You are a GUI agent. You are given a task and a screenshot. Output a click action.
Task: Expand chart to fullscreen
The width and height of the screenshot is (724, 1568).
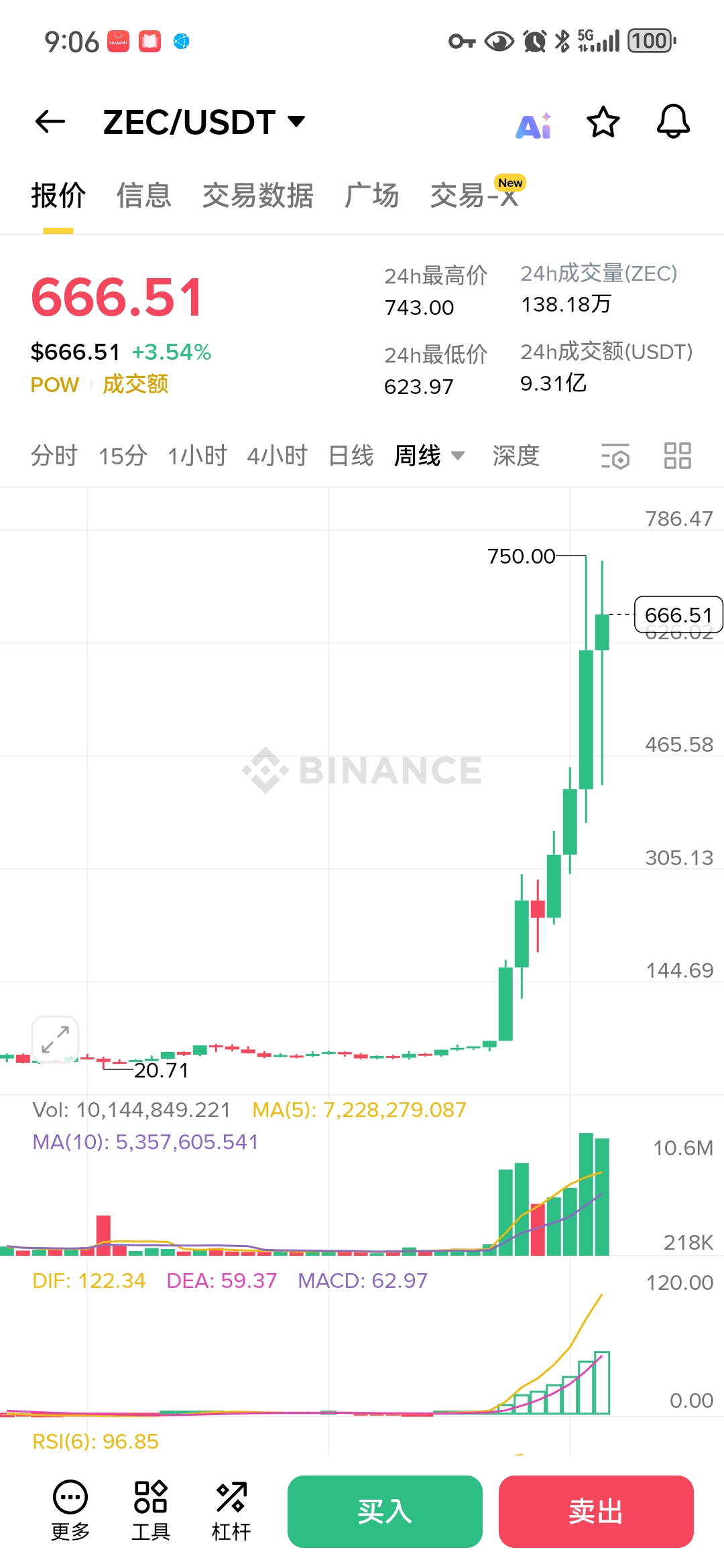point(56,1039)
